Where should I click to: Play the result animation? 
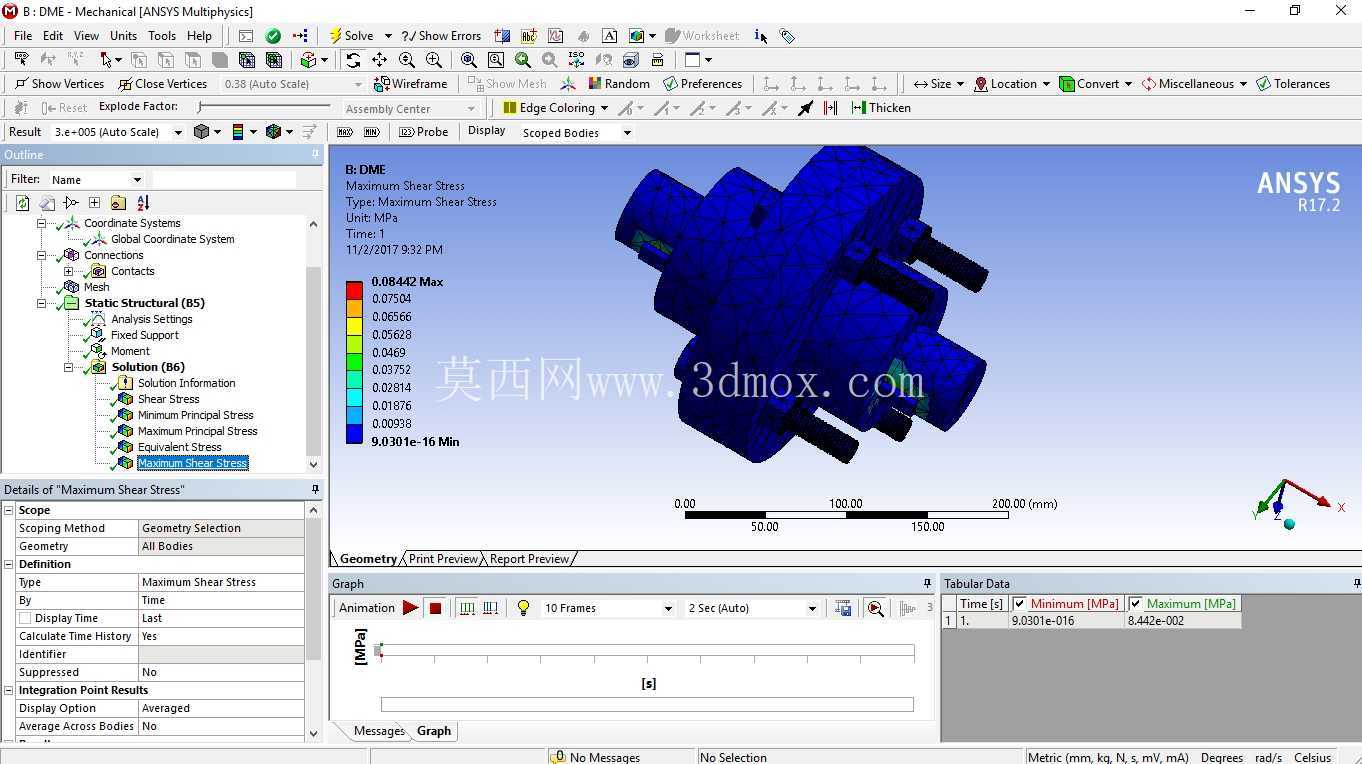coord(410,608)
